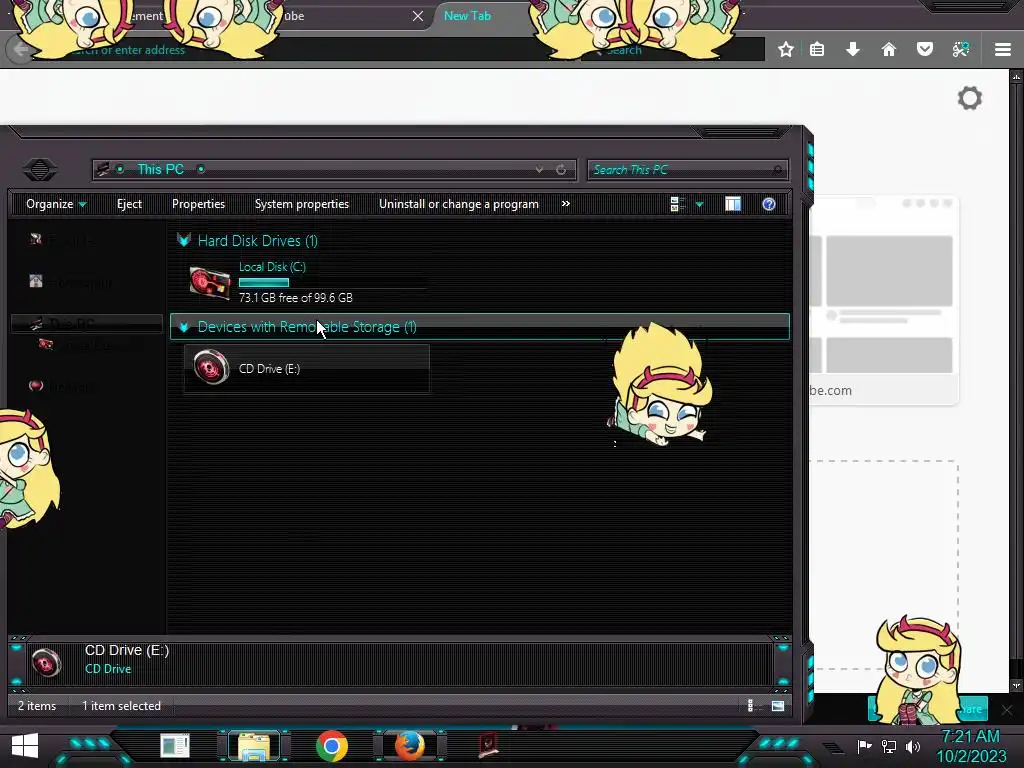Image resolution: width=1024 pixels, height=768 pixels.
Task: Open the Organize dropdown menu
Action: 56,204
